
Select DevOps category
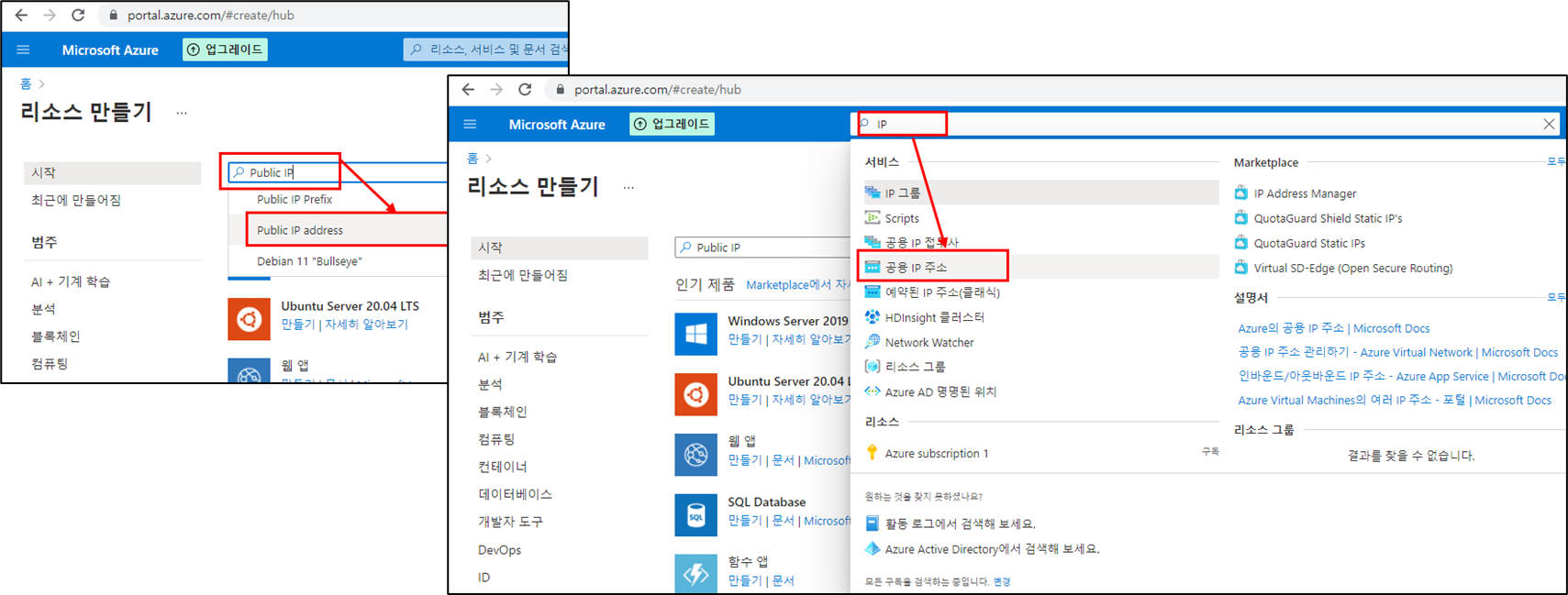[x=499, y=550]
